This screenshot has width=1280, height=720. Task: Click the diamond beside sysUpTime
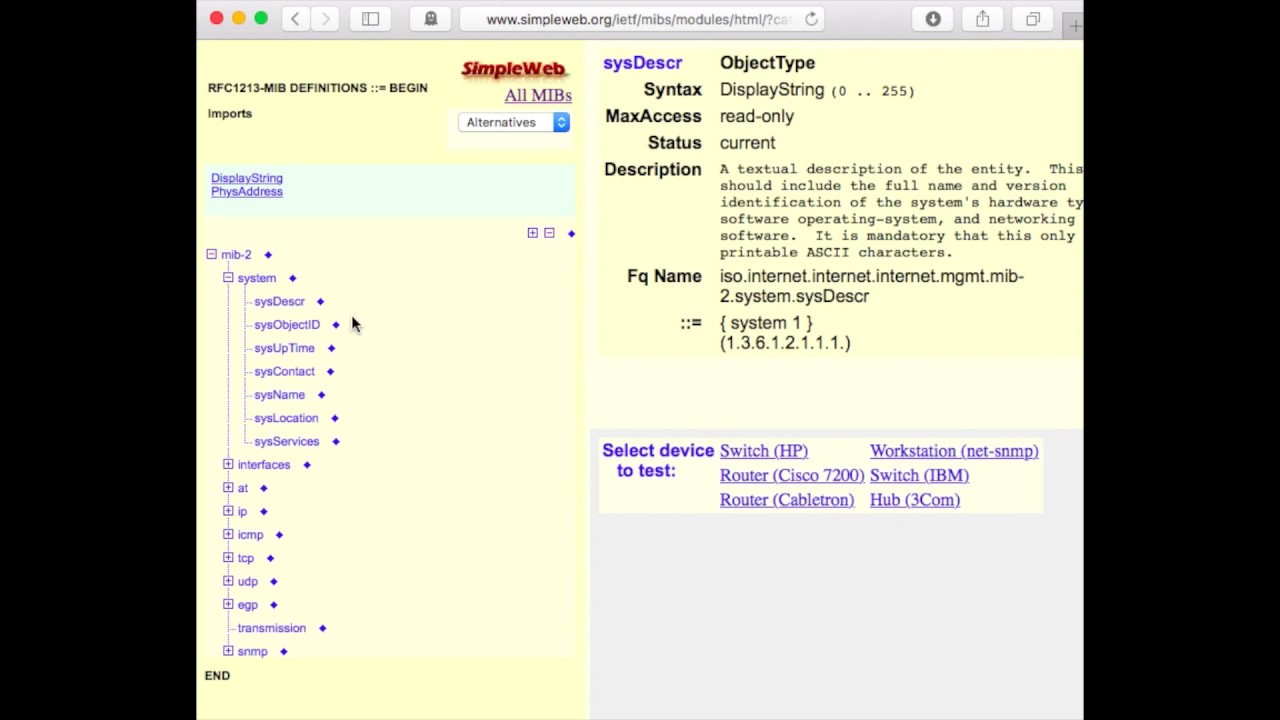pos(331,348)
